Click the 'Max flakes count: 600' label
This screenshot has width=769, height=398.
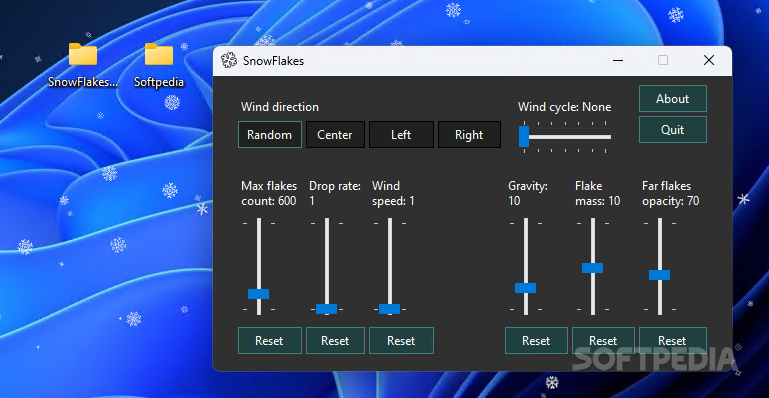[x=269, y=194]
